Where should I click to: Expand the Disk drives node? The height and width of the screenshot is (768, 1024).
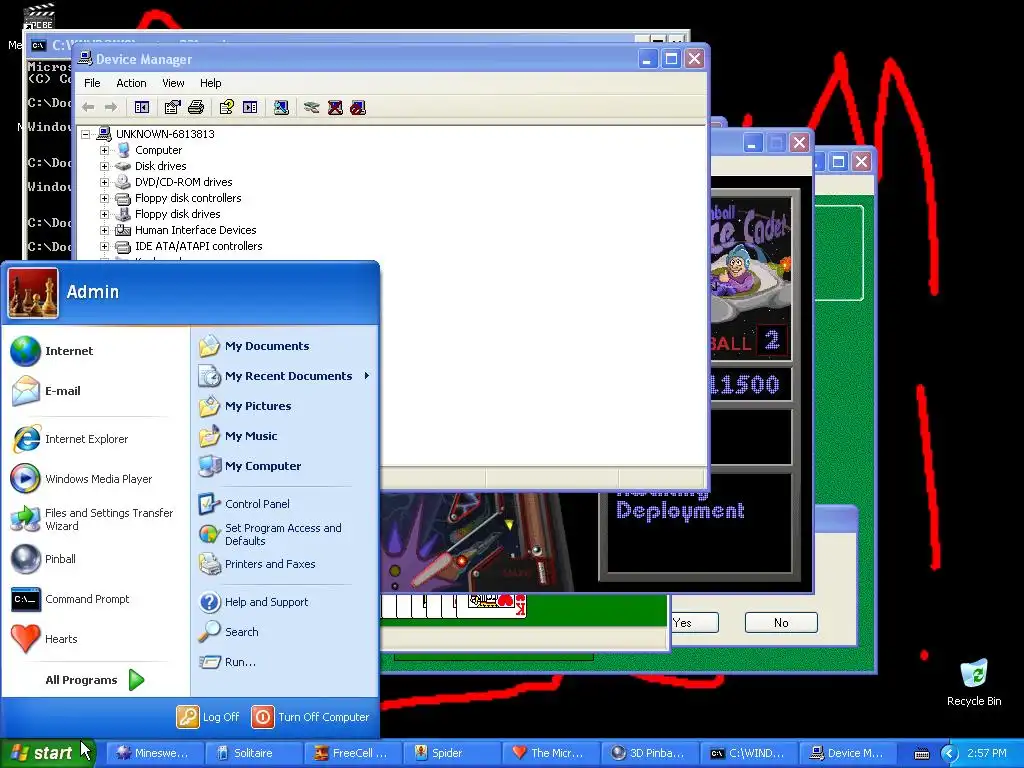(104, 166)
